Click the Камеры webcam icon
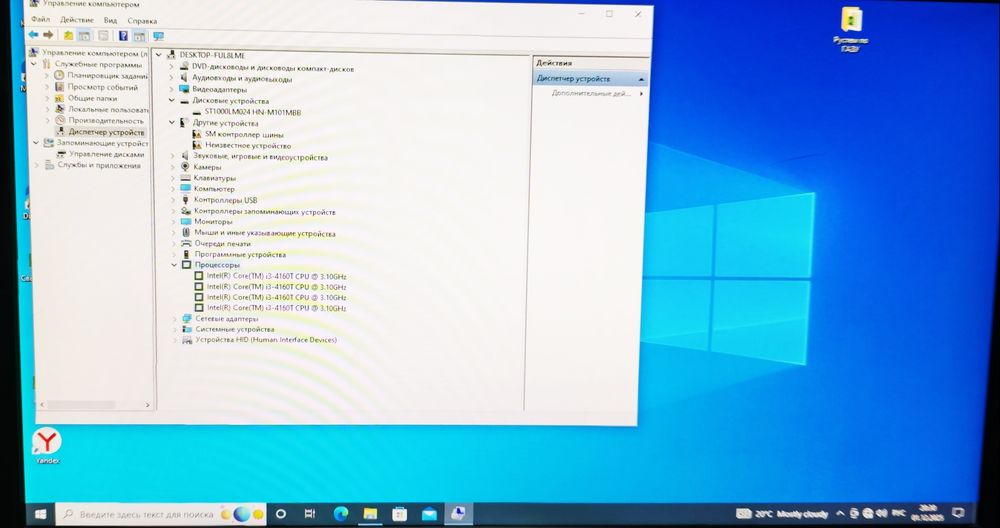Viewport: 1000px width, 528px height. pos(186,167)
